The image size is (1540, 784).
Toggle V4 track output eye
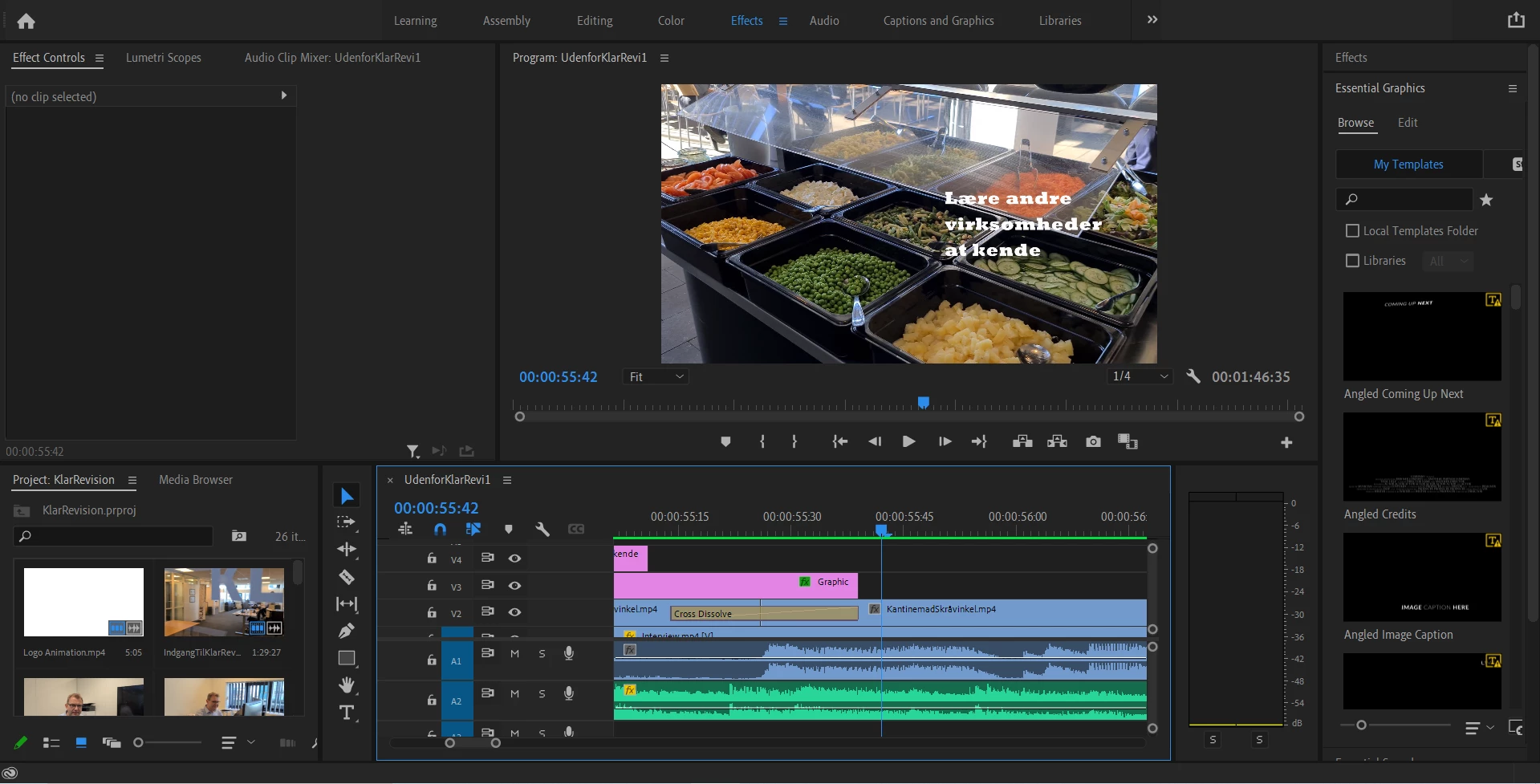click(514, 558)
